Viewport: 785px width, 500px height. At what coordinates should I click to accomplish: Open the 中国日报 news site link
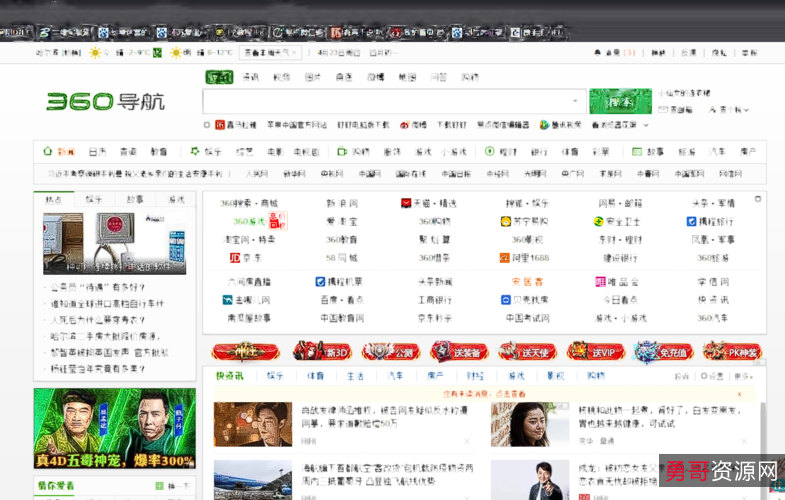[x=456, y=174]
